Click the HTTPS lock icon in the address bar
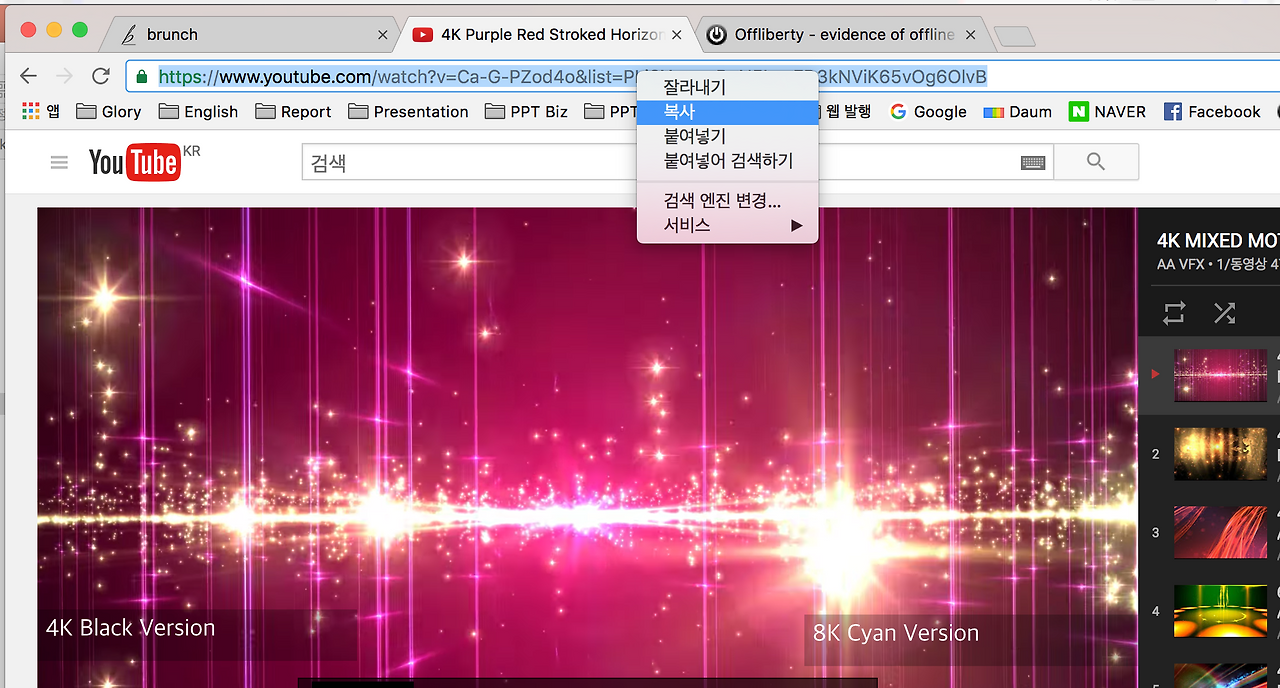Viewport: 1280px width, 688px height. (141, 75)
